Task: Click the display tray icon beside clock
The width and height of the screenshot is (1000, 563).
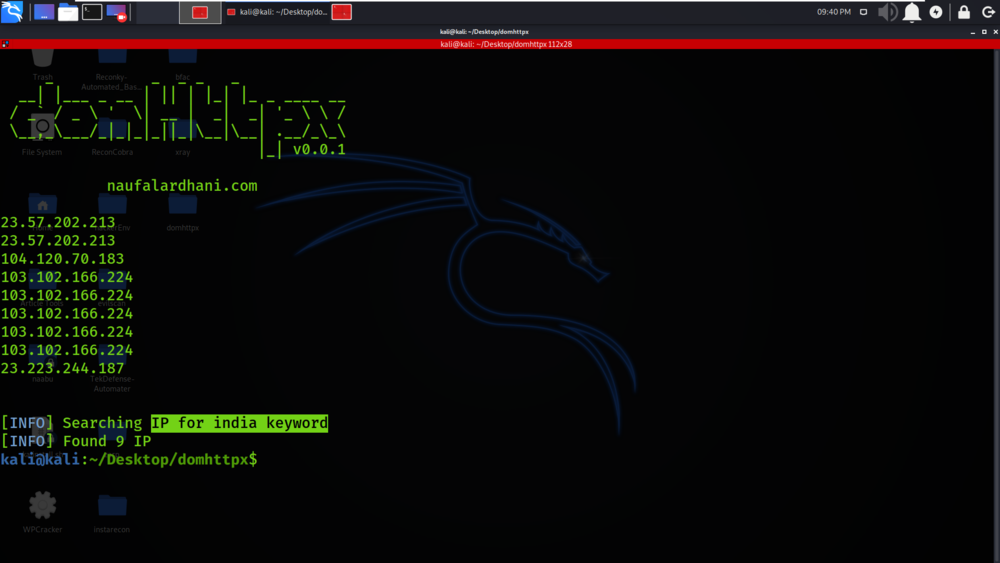Action: click(x=864, y=12)
